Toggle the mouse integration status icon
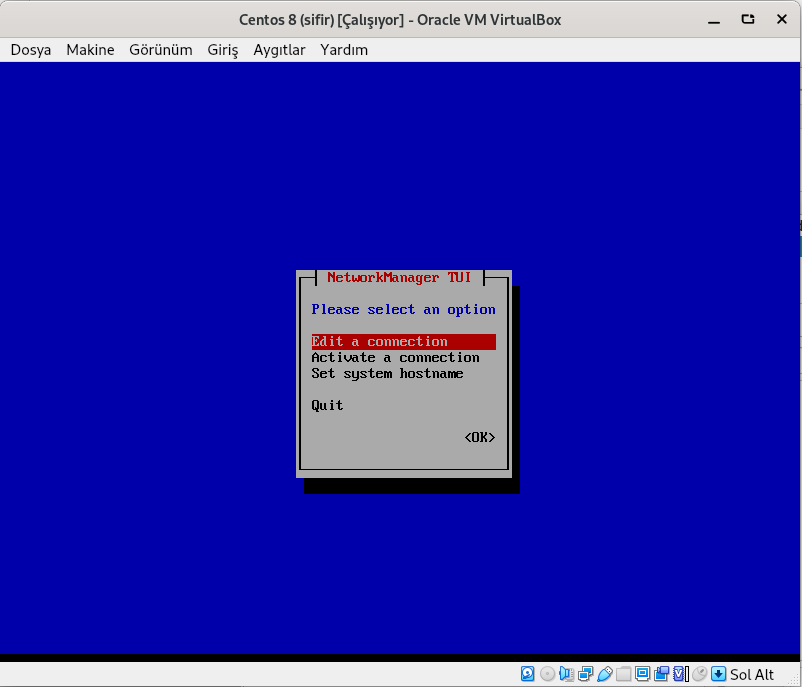The width and height of the screenshot is (802, 687). tap(699, 674)
